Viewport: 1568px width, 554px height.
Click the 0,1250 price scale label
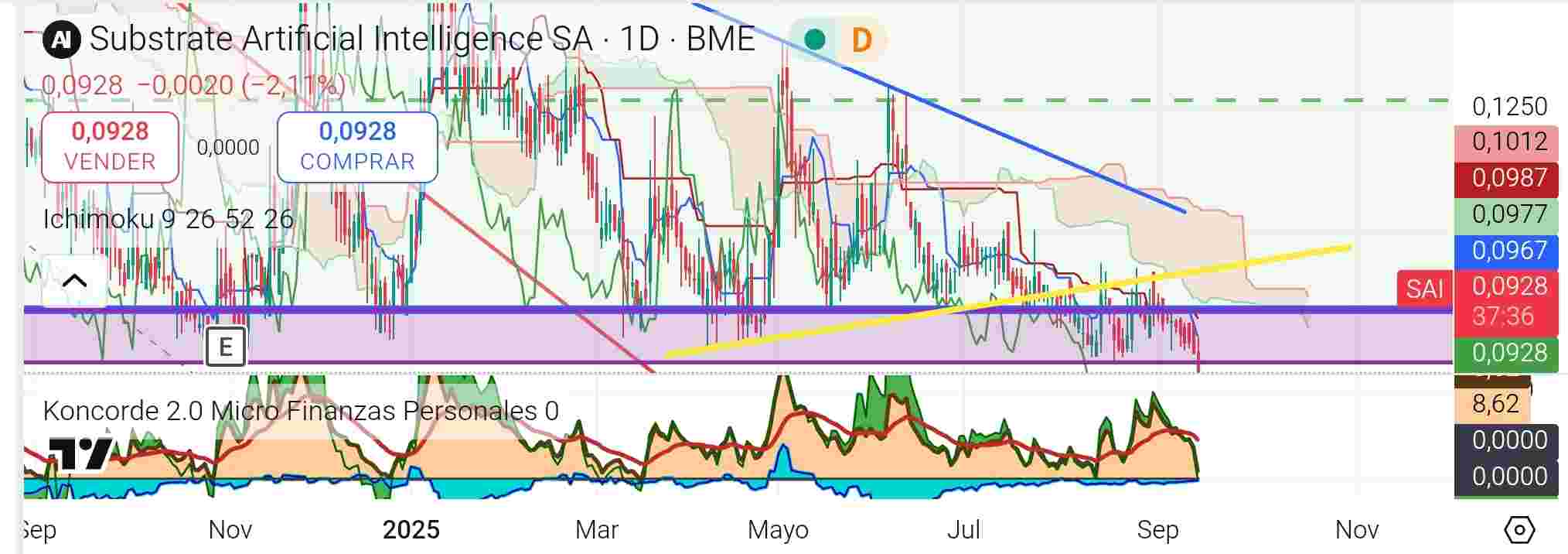tap(1509, 107)
